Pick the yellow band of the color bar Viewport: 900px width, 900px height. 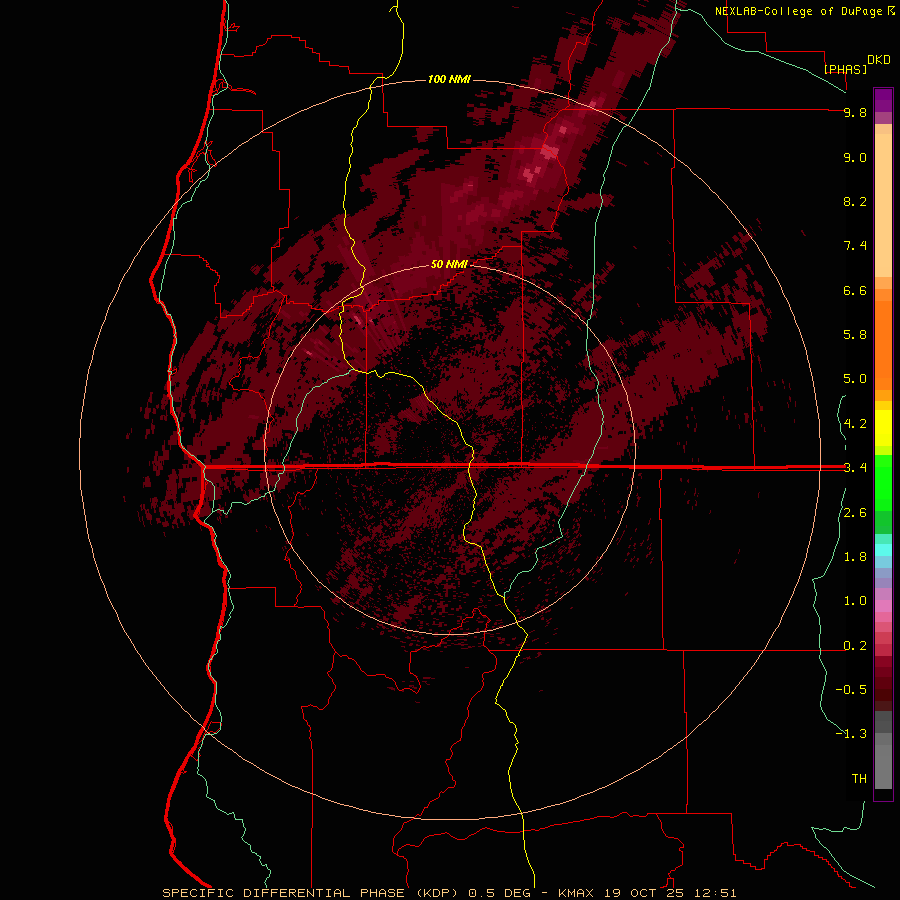(x=883, y=428)
